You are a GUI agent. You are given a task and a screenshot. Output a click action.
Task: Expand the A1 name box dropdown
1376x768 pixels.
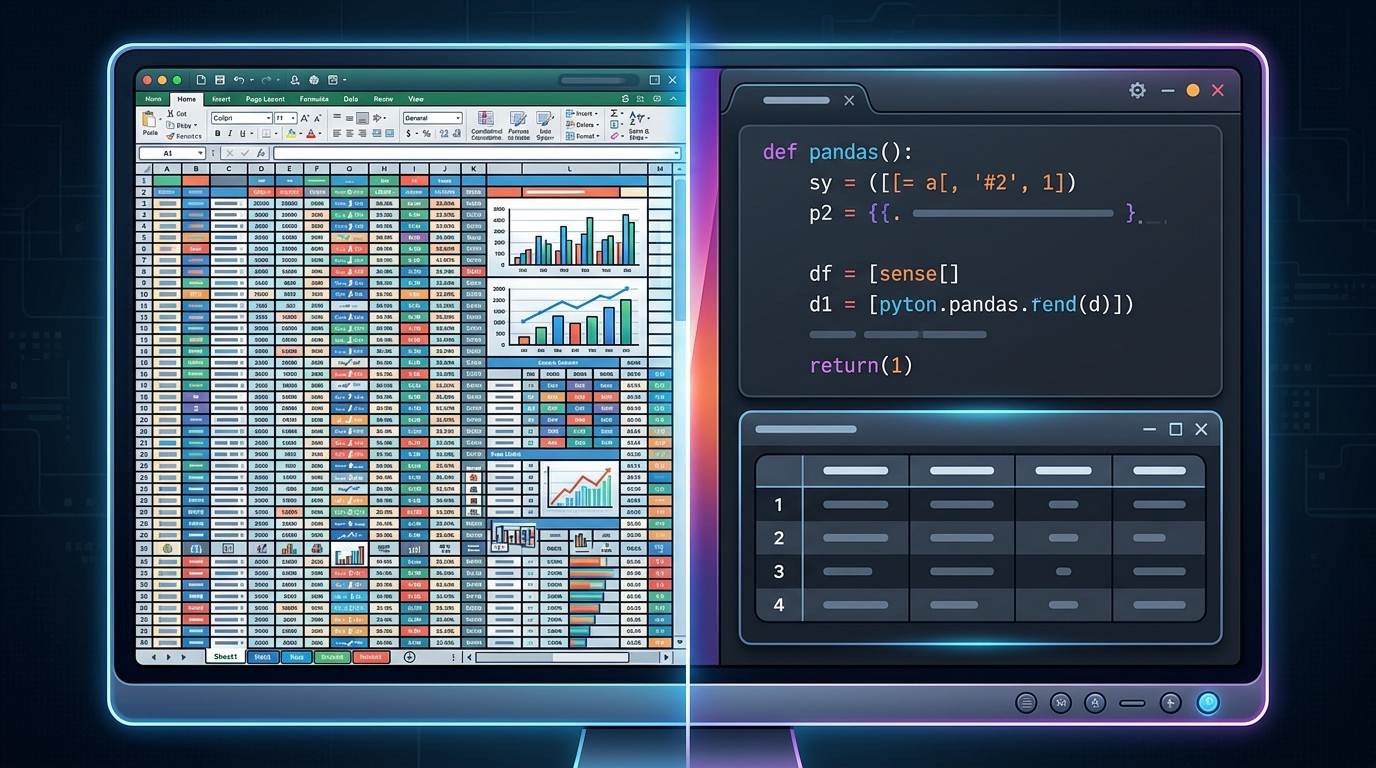[x=200, y=153]
